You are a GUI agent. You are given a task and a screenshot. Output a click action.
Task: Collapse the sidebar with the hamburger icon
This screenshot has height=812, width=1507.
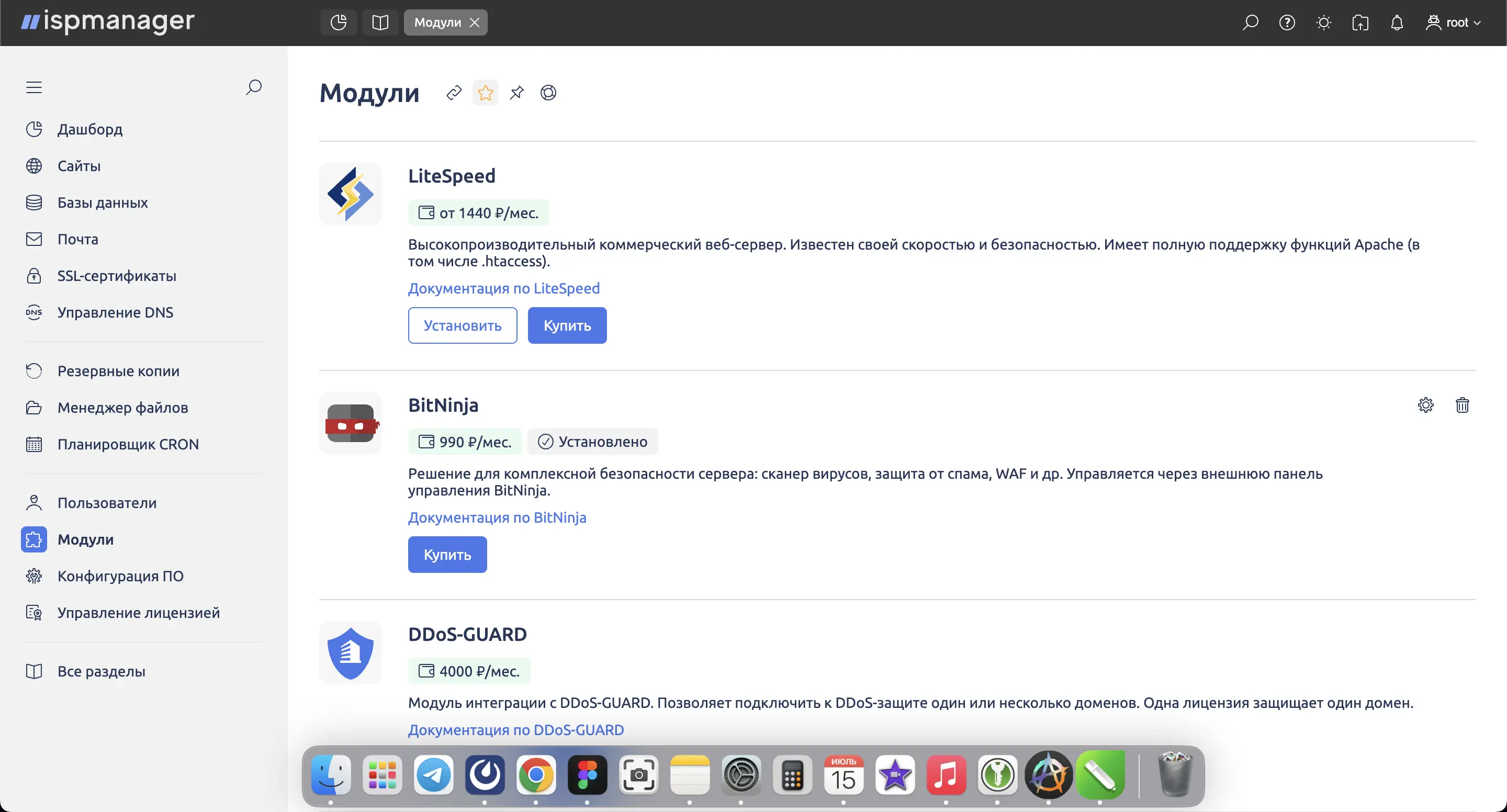[x=33, y=86]
